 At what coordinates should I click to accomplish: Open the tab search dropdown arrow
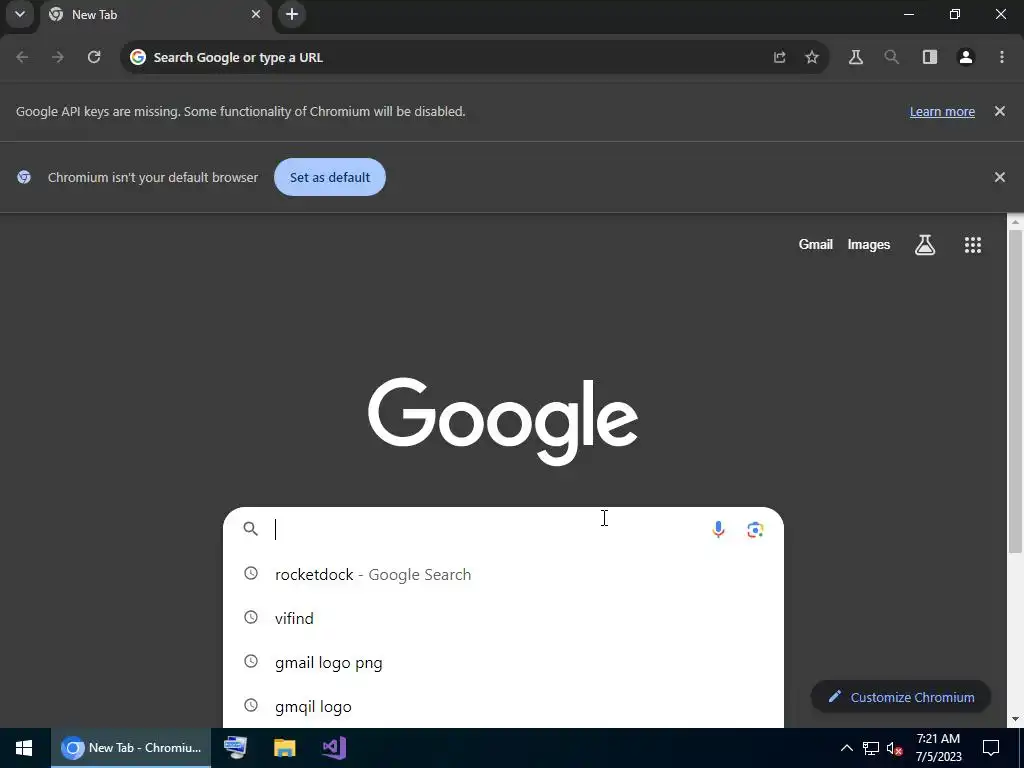point(20,14)
